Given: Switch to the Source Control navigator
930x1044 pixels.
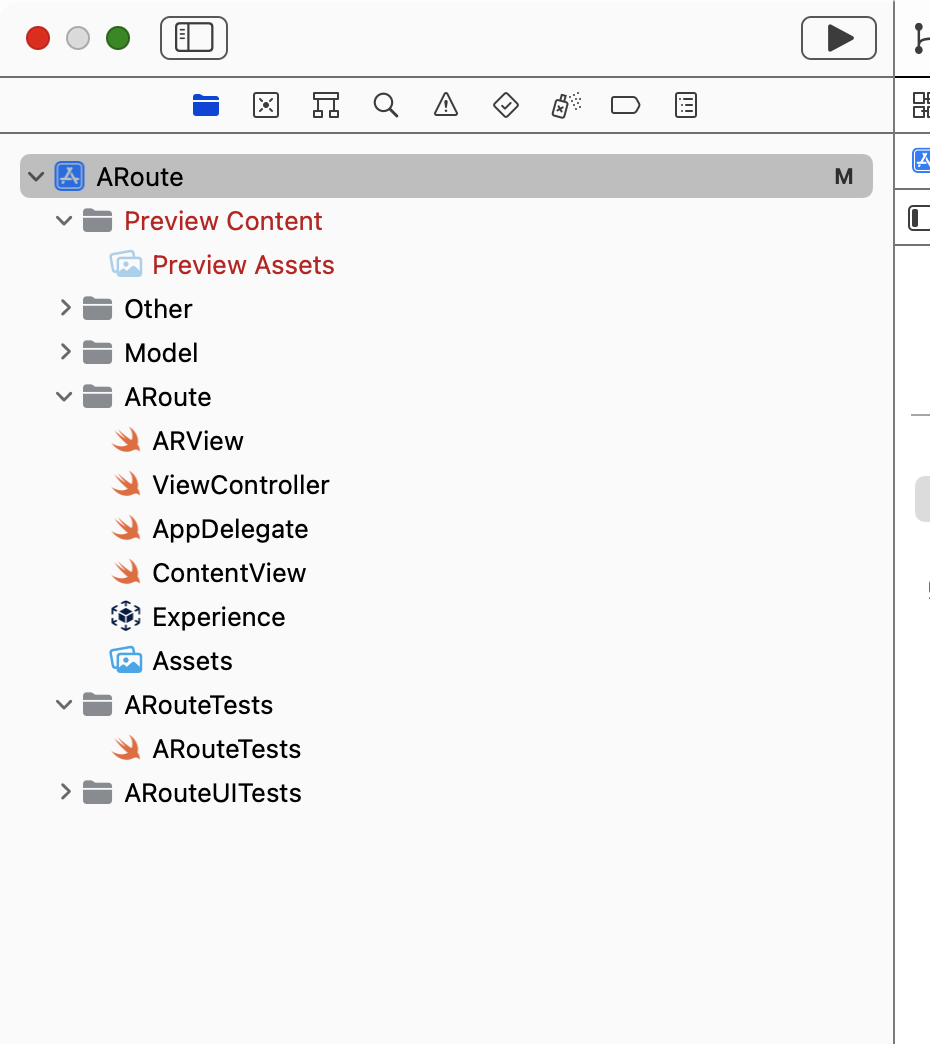Looking at the screenshot, I should point(265,105).
